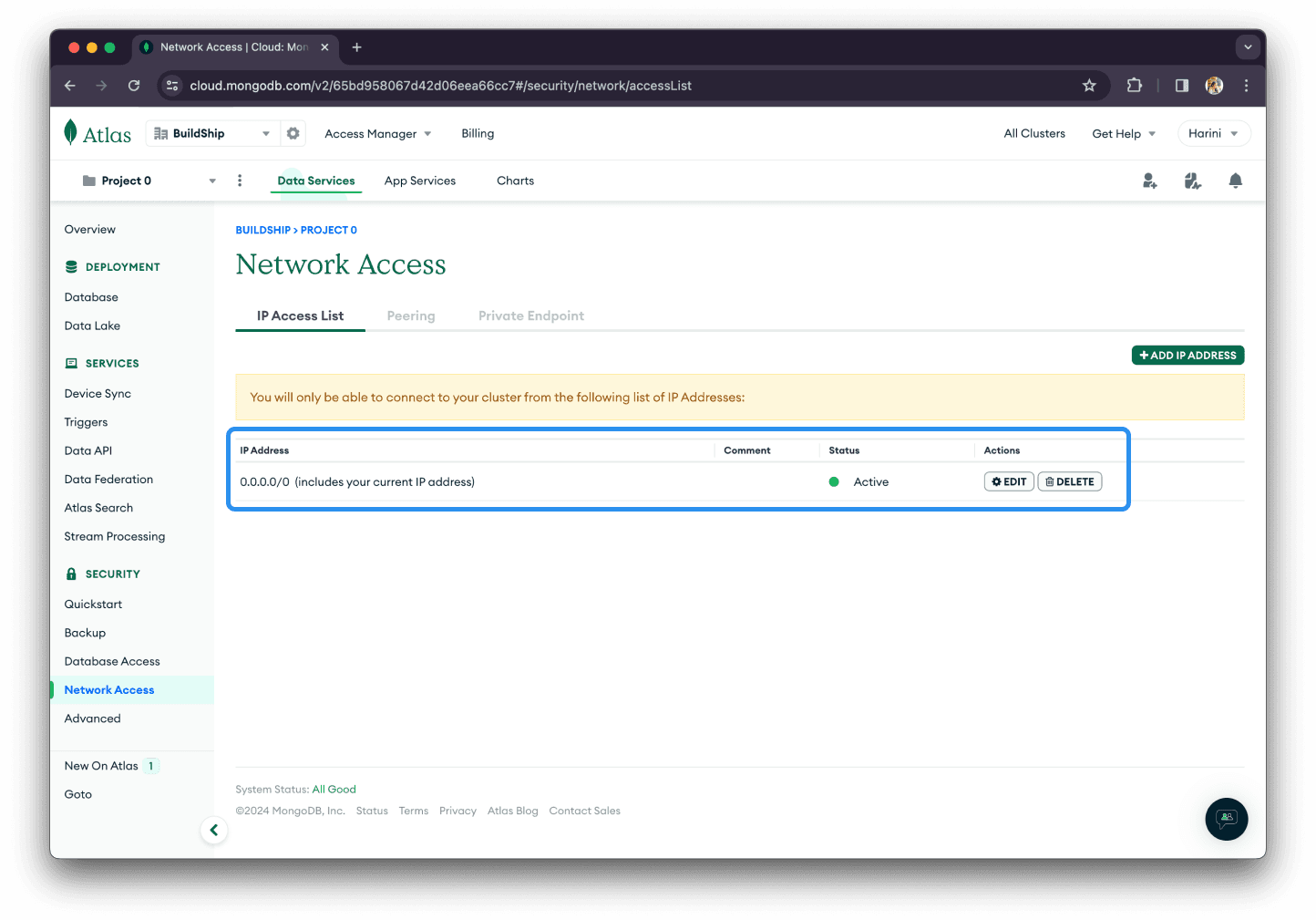Open the support chat bubble
1316x920 pixels.
pos(1226,819)
